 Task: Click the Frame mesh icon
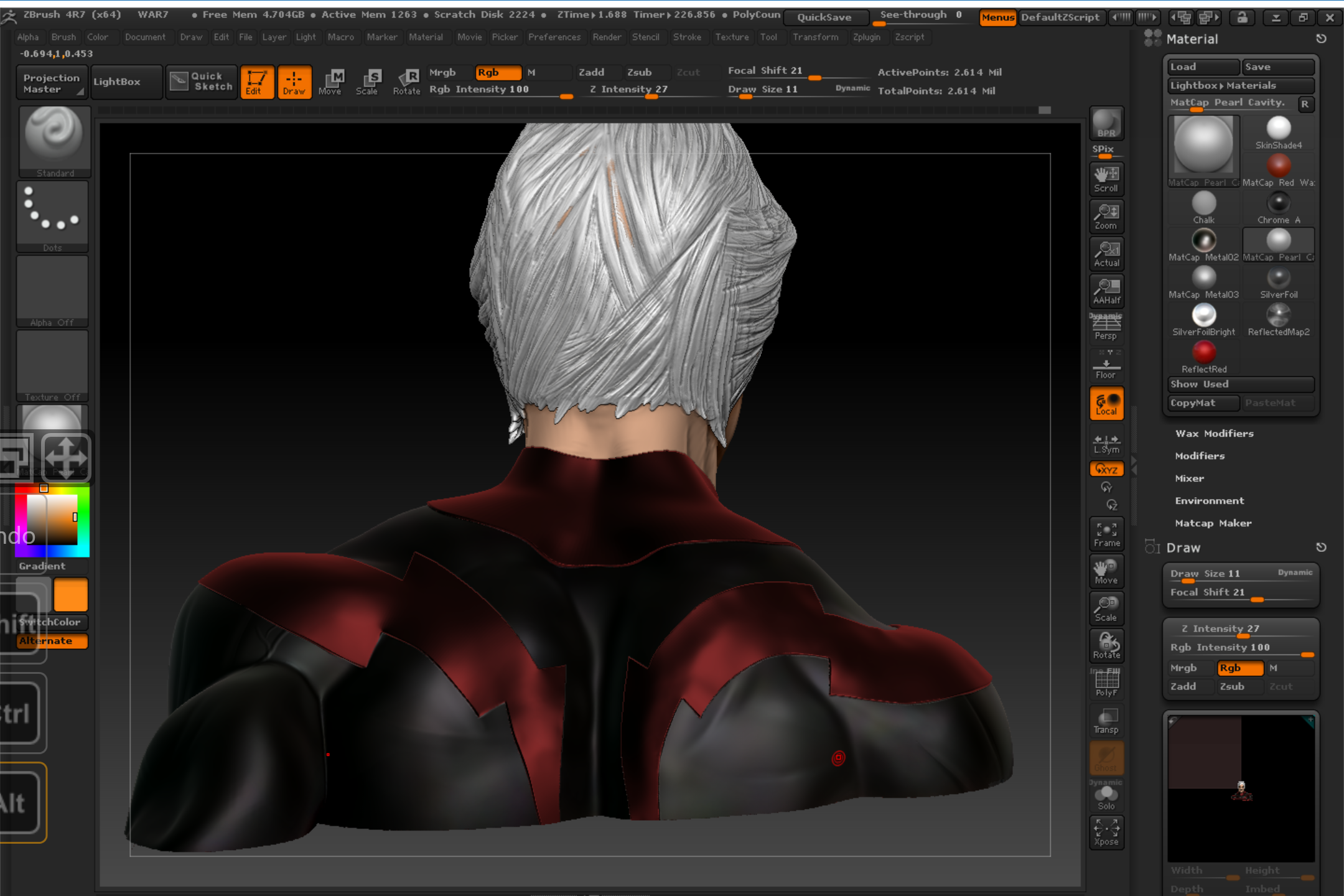(x=1106, y=534)
